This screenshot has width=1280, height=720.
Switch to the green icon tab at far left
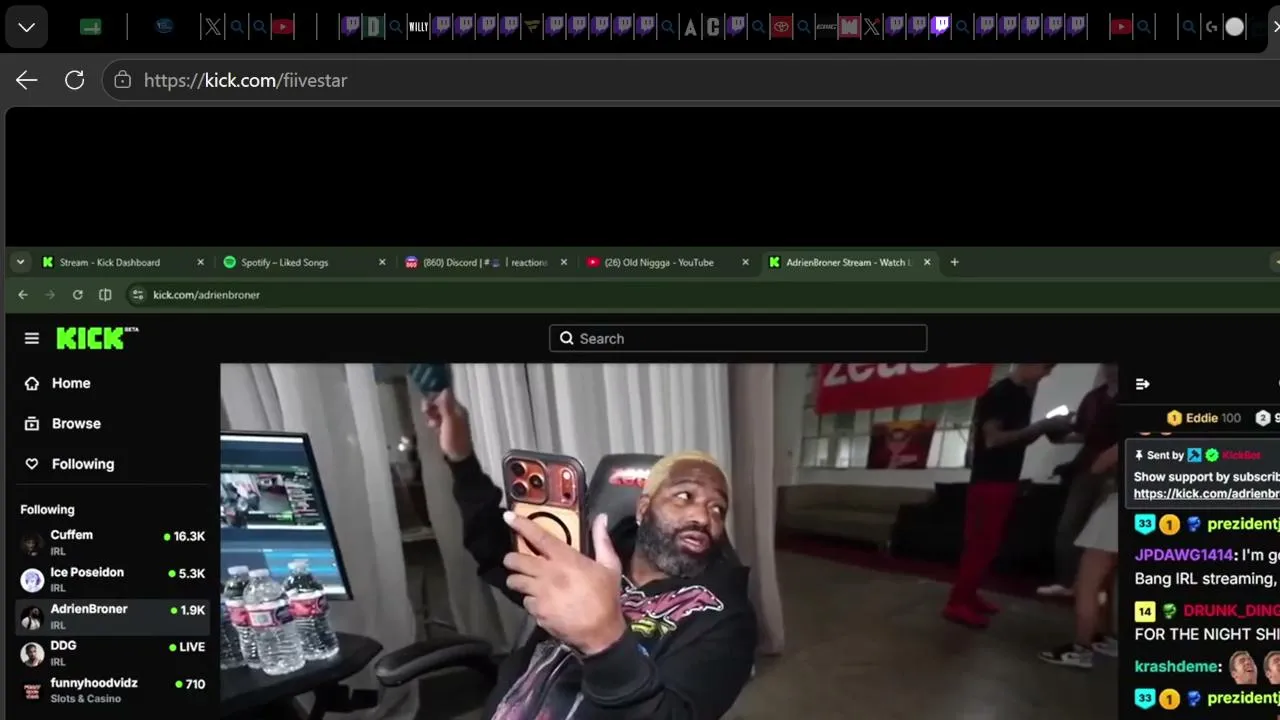click(x=91, y=27)
